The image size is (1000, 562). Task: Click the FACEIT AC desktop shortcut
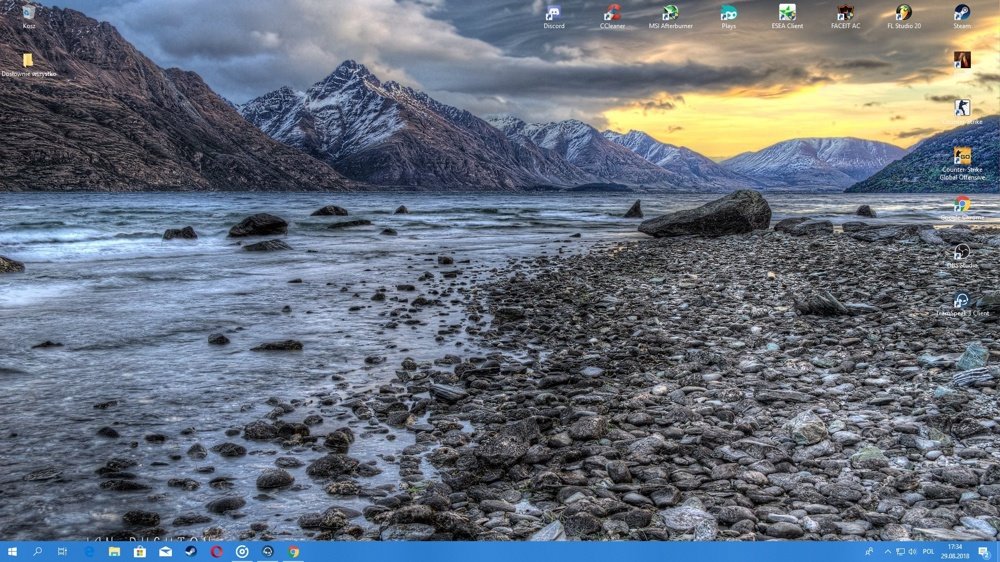845,17
